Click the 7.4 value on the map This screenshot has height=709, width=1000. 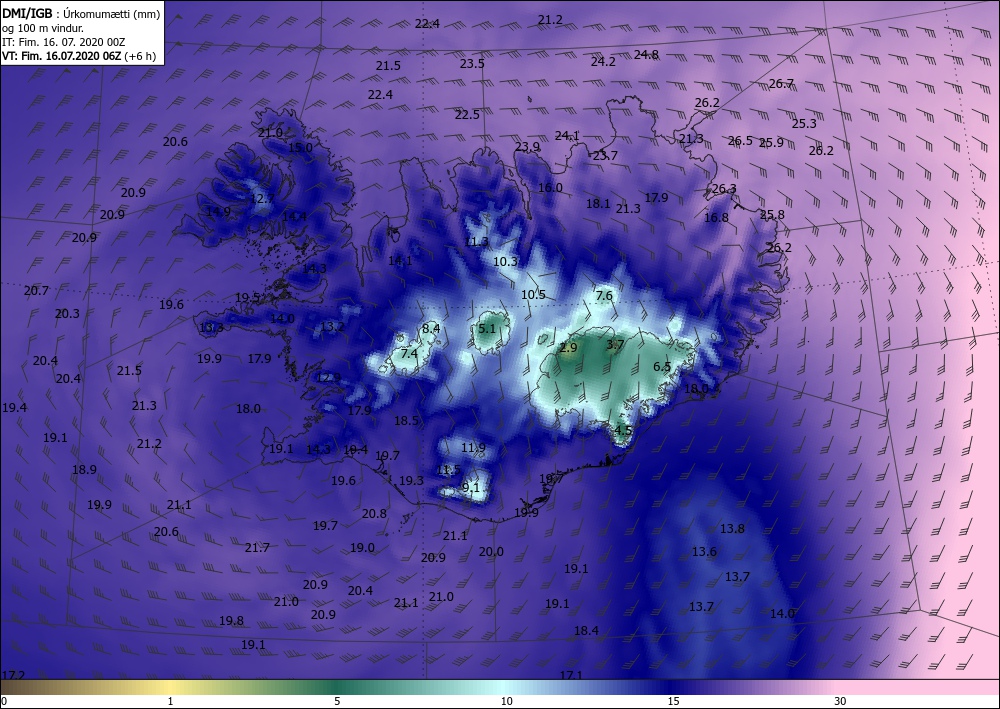point(409,354)
